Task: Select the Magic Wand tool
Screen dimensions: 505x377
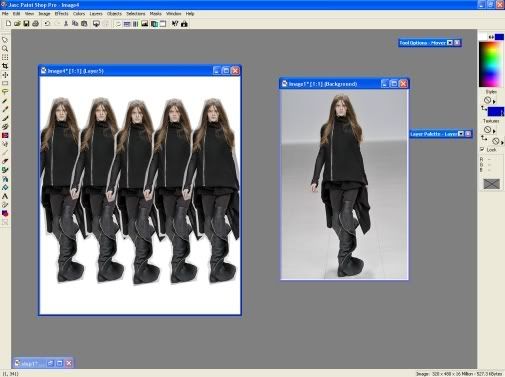Action: [5, 101]
